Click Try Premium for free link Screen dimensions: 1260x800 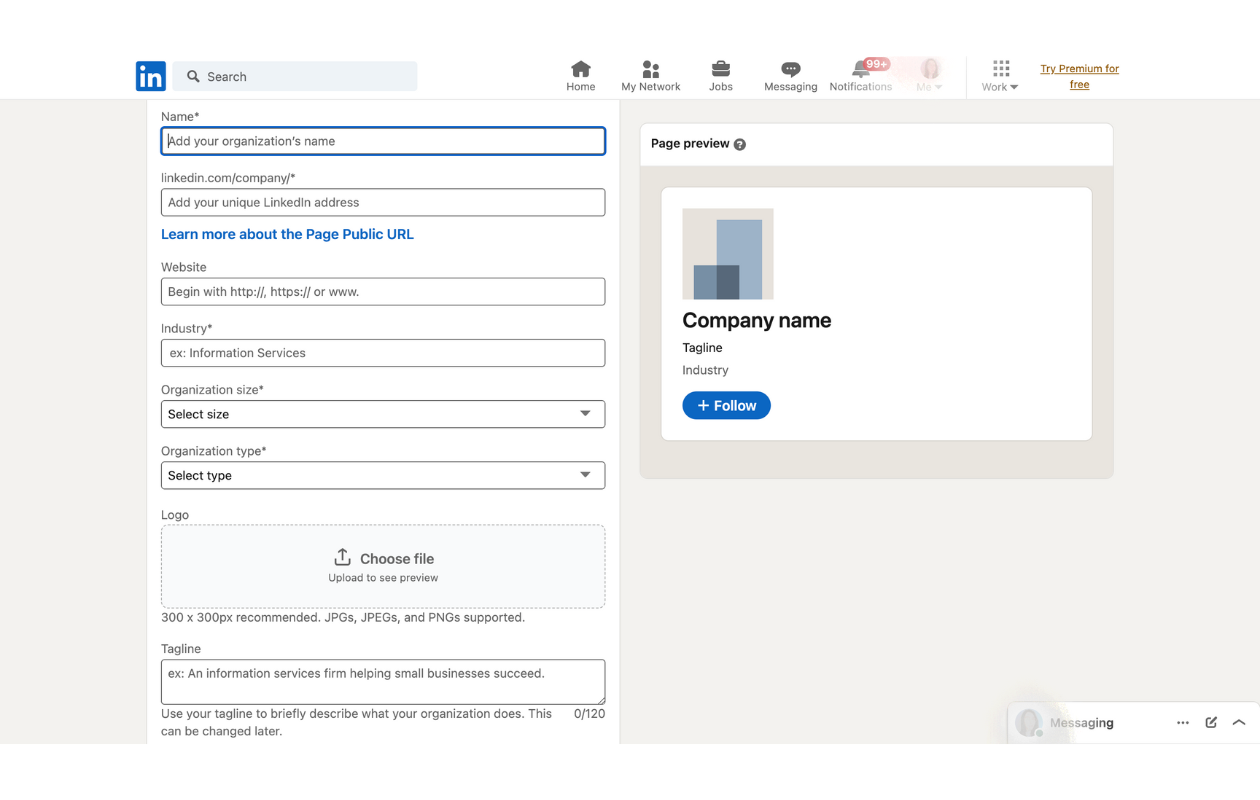[1080, 77]
